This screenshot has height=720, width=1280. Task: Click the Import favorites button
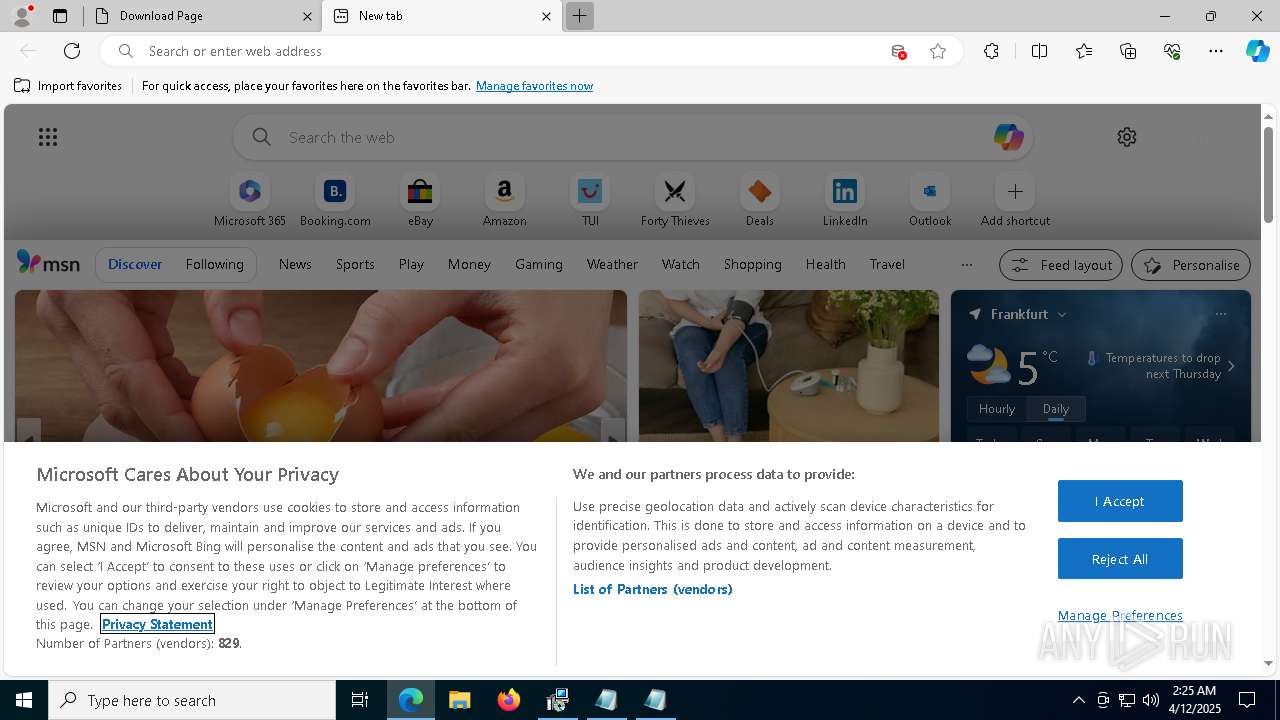[68, 86]
